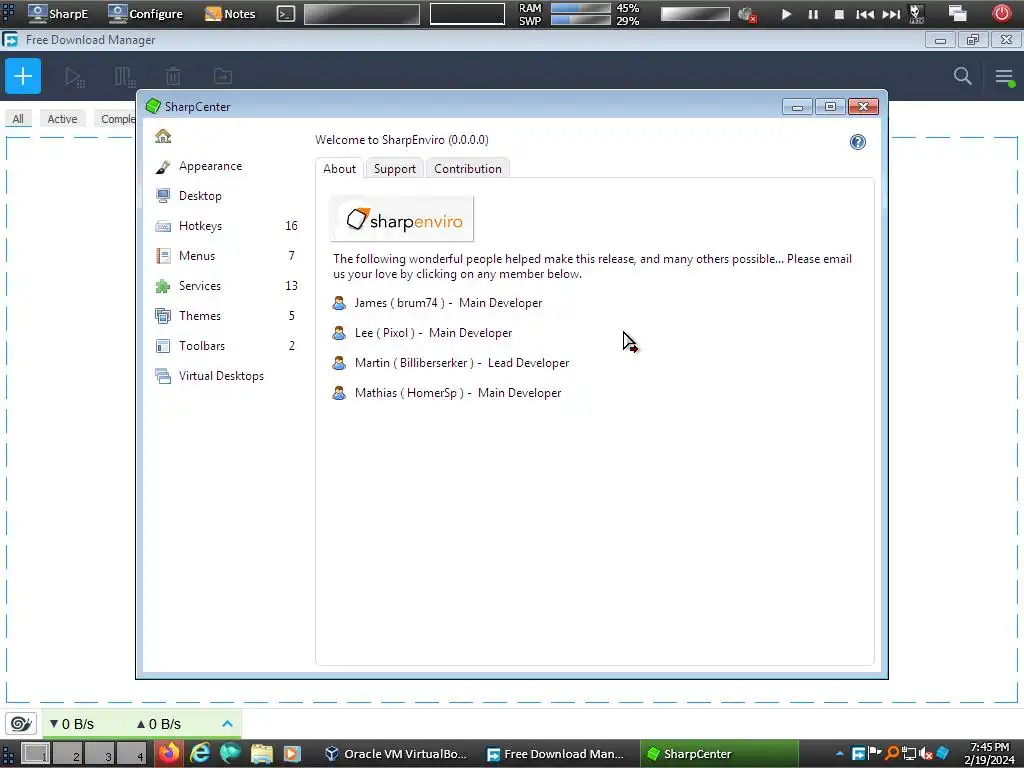Adjust the volume slider on top bar
1024x768 pixels.
pos(695,14)
